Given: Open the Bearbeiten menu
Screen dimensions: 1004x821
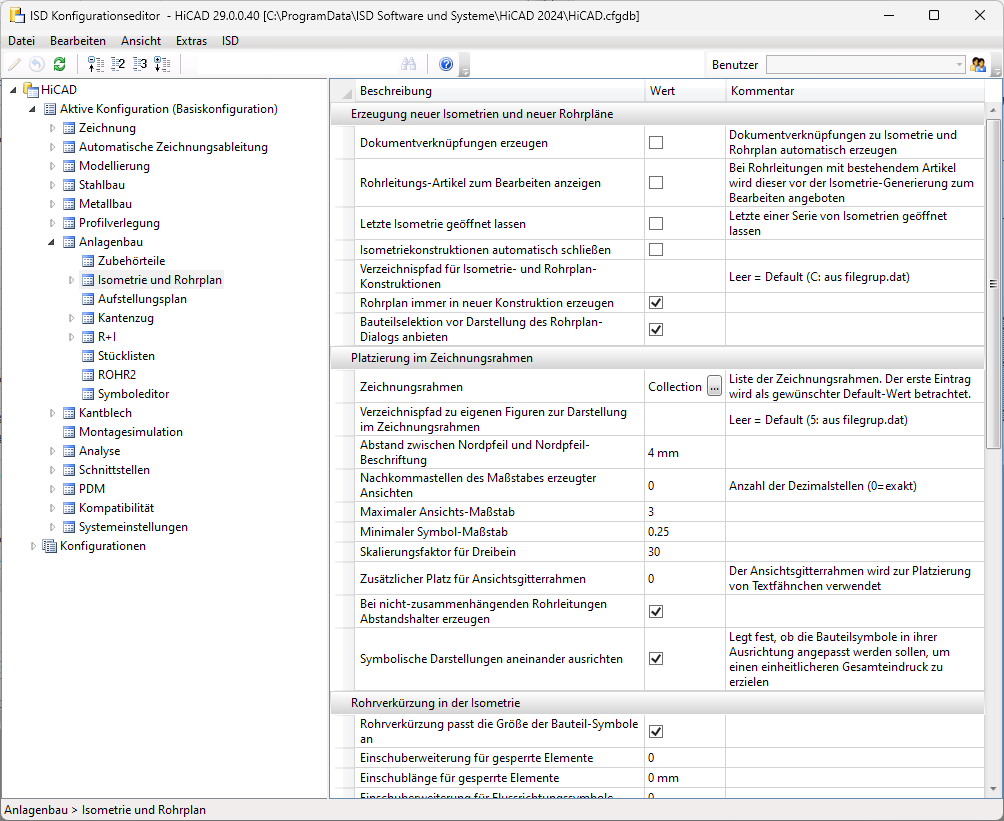Looking at the screenshot, I should [78, 41].
